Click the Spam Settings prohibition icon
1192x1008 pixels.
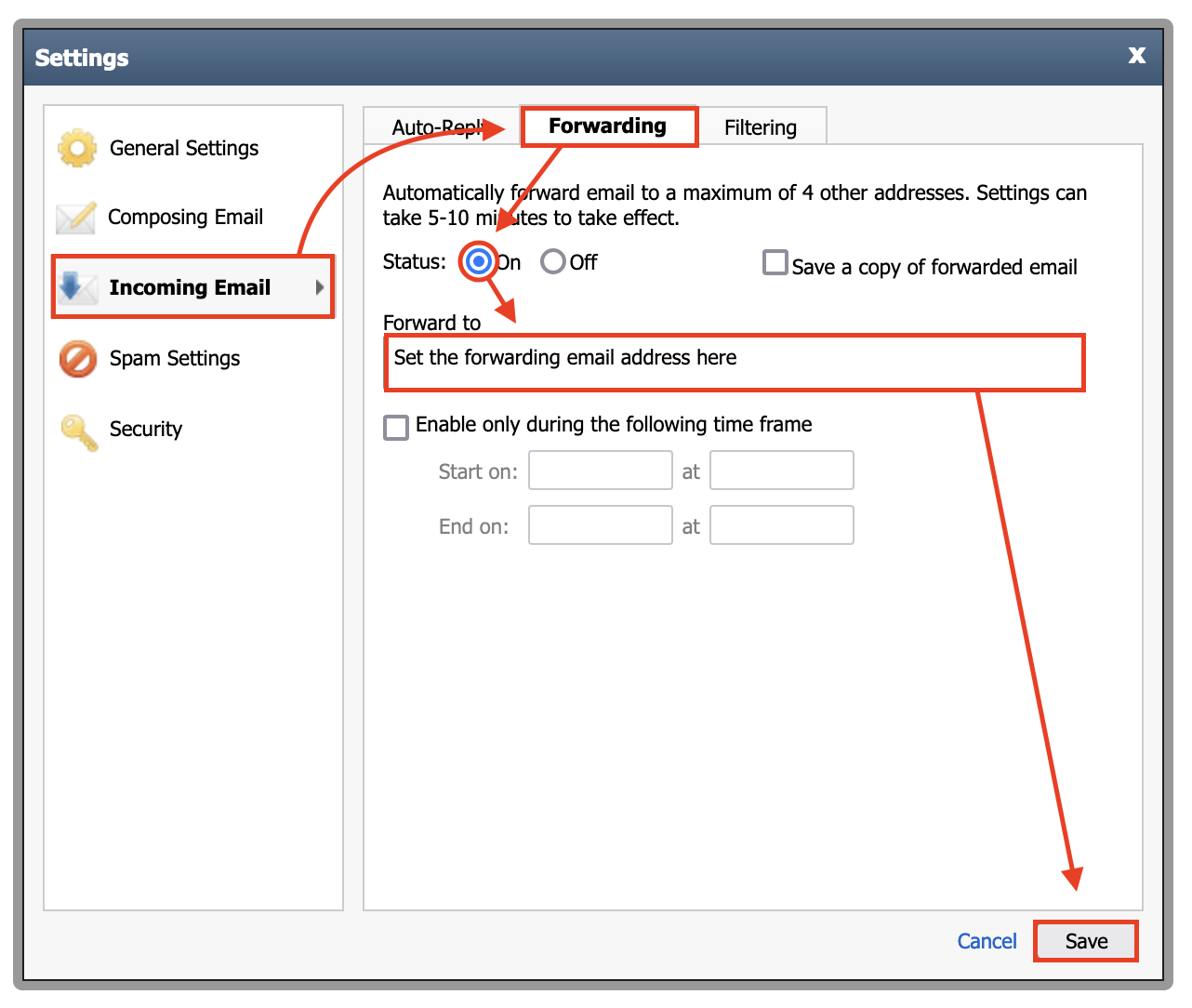[x=78, y=359]
